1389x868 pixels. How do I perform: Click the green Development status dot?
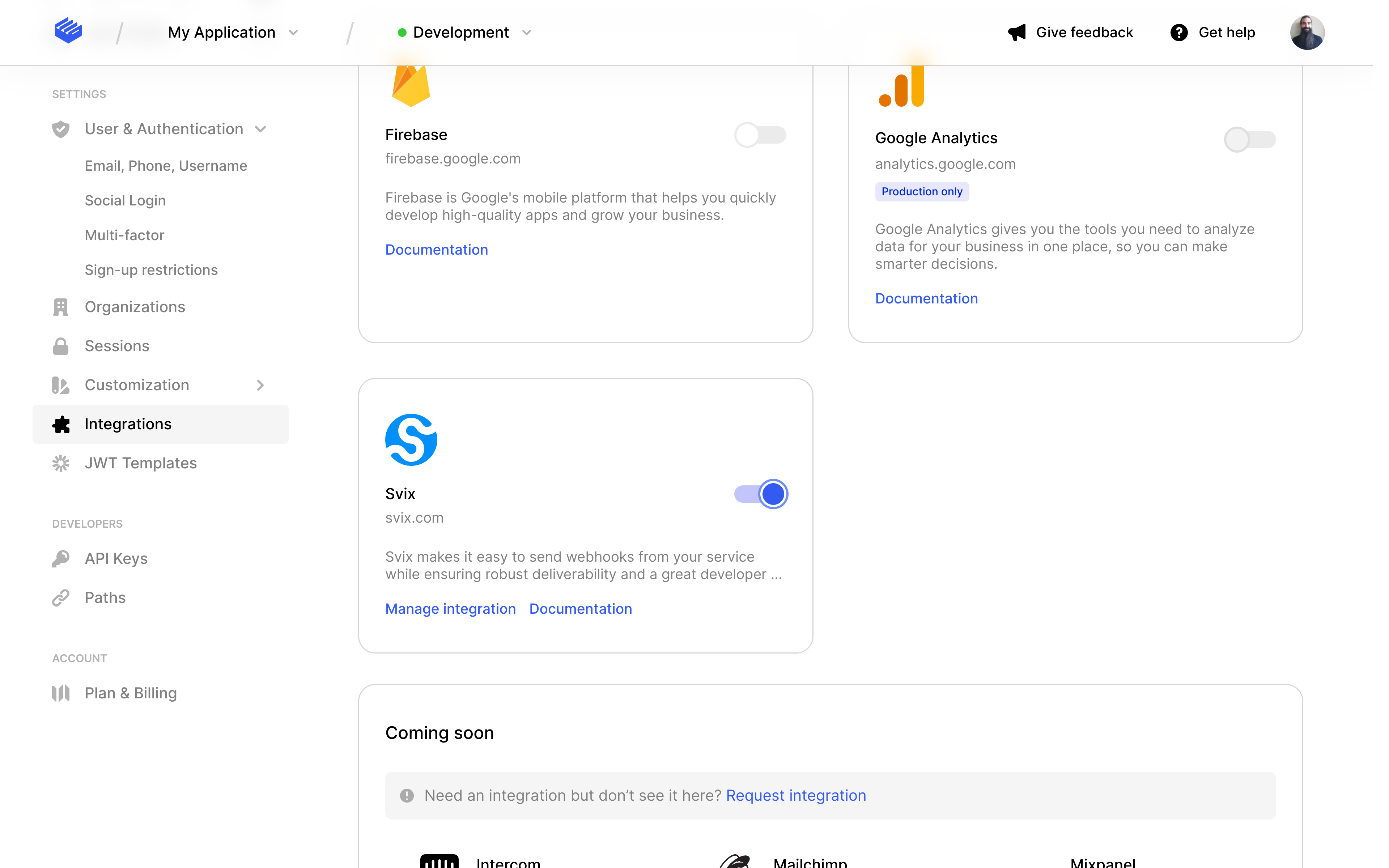point(402,33)
